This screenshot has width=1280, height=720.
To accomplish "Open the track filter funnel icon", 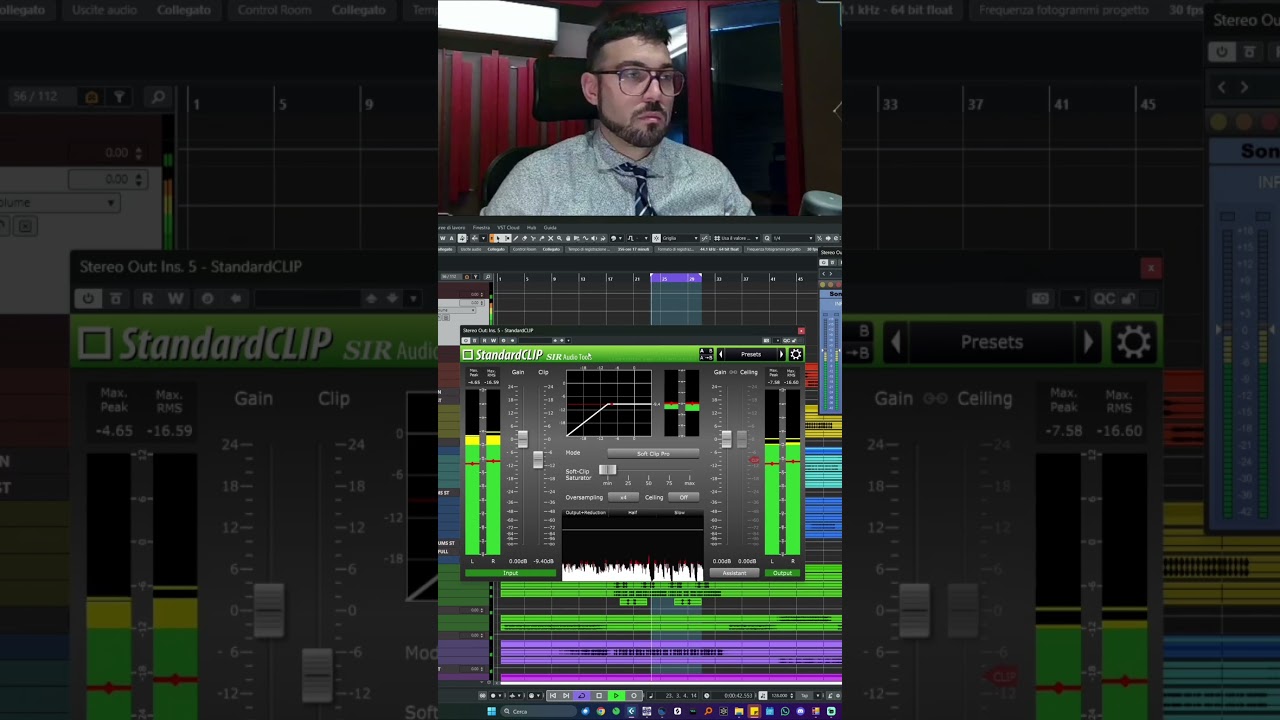I will point(476,277).
